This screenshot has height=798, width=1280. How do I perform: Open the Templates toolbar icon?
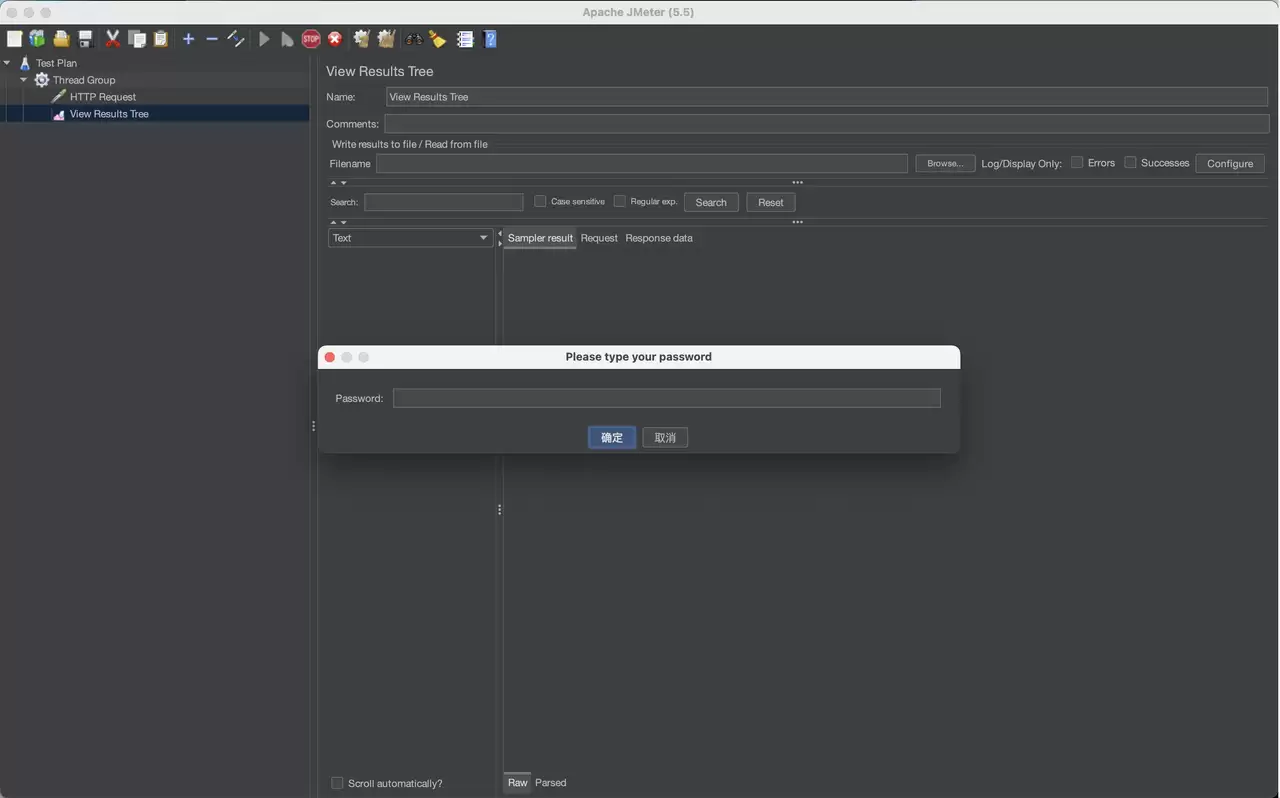click(x=38, y=39)
